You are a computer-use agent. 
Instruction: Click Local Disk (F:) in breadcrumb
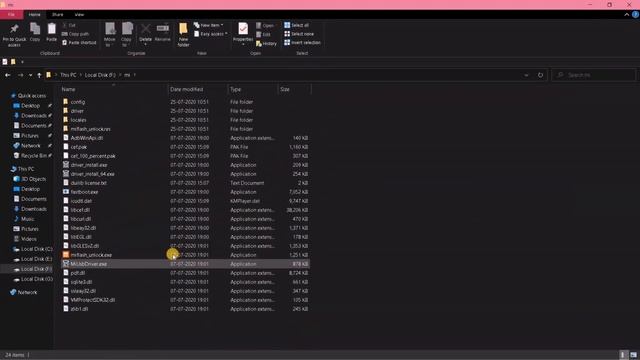click(100, 75)
